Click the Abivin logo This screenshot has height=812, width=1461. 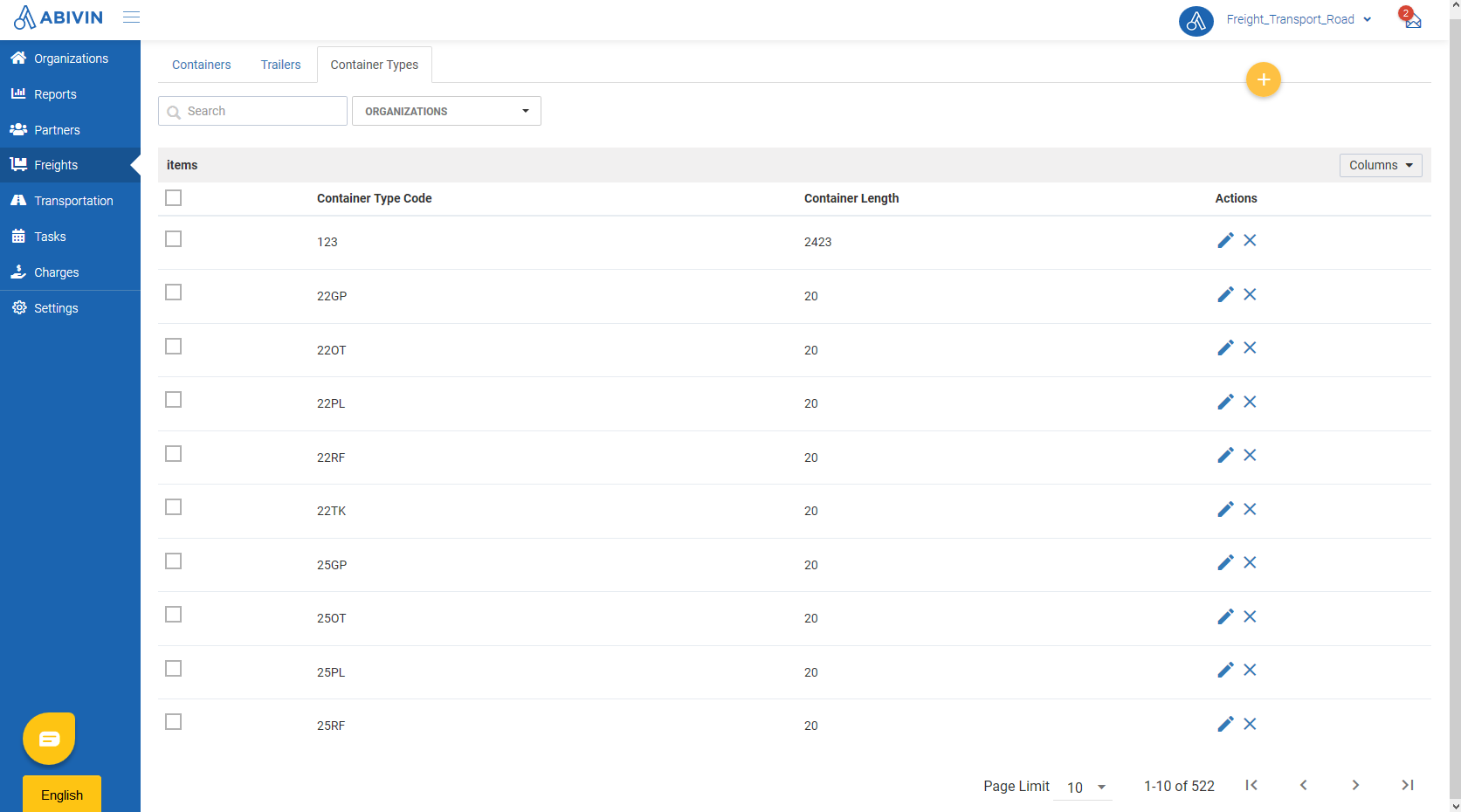[58, 17]
